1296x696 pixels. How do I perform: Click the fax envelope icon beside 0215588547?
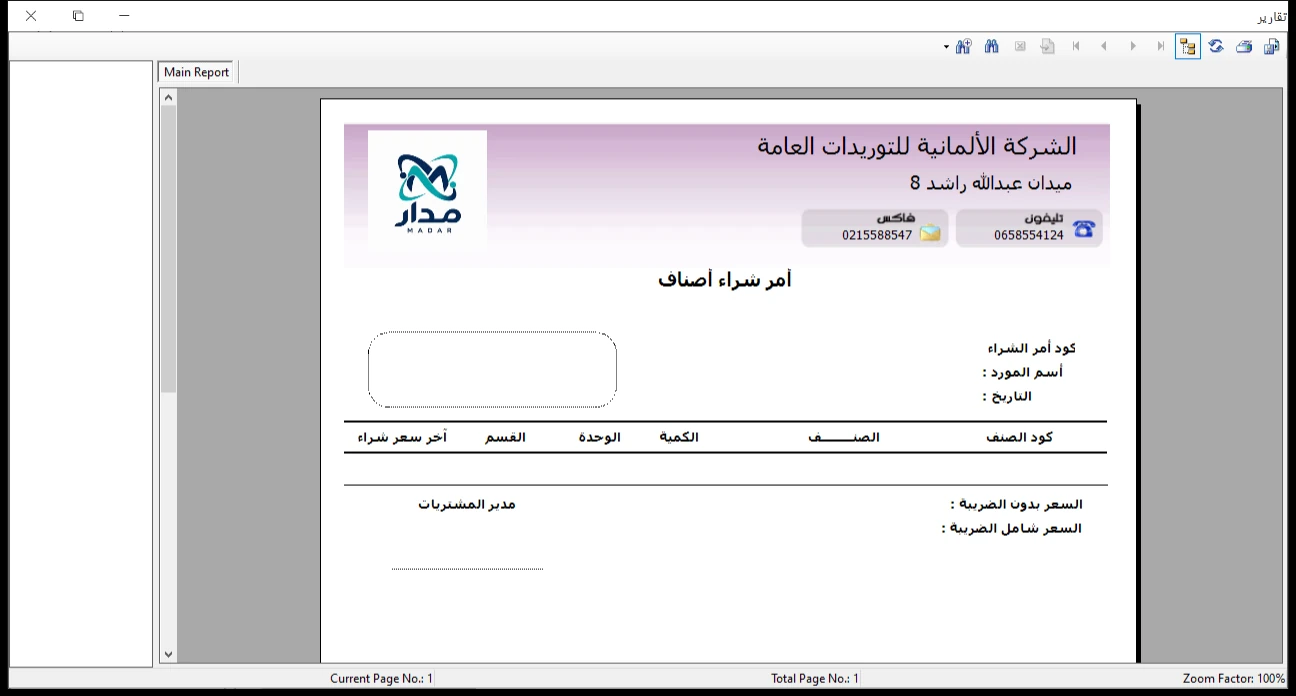930,234
